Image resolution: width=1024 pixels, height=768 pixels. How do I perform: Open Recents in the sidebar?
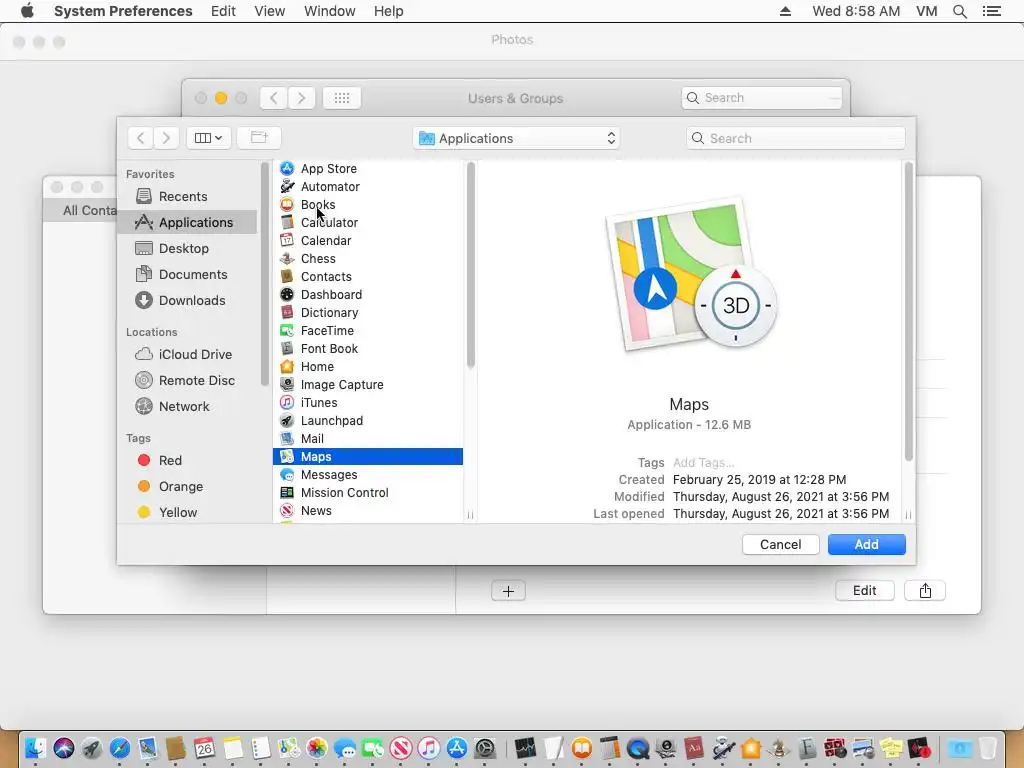[187, 197]
